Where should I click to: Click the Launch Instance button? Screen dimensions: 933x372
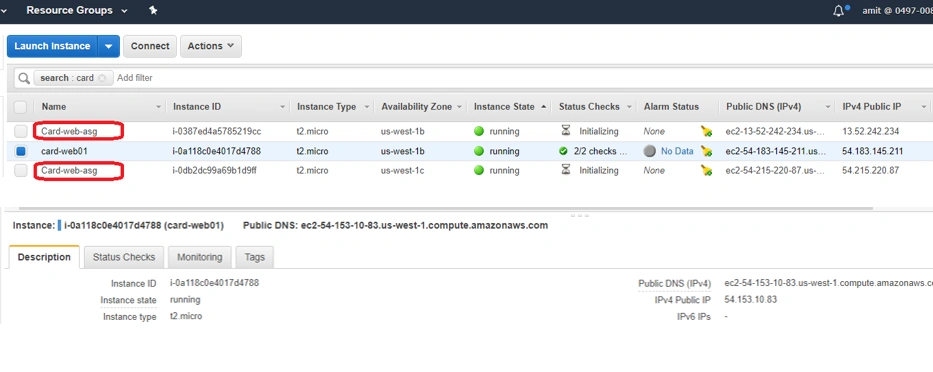pos(52,46)
